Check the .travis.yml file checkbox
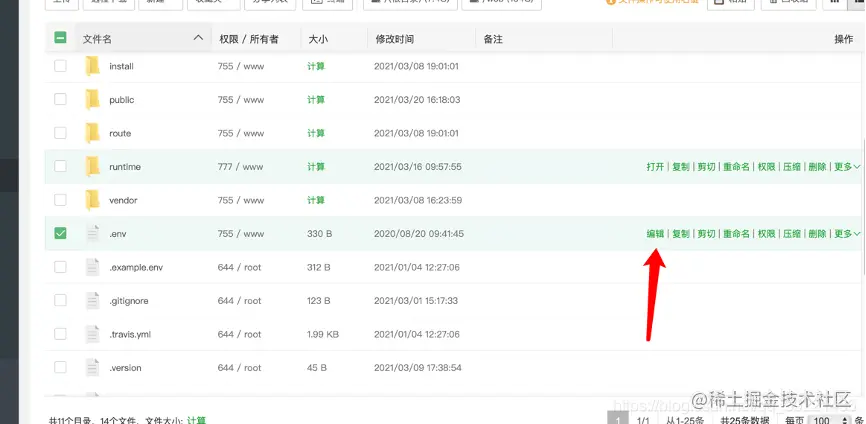The image size is (866, 424). [x=60, y=334]
